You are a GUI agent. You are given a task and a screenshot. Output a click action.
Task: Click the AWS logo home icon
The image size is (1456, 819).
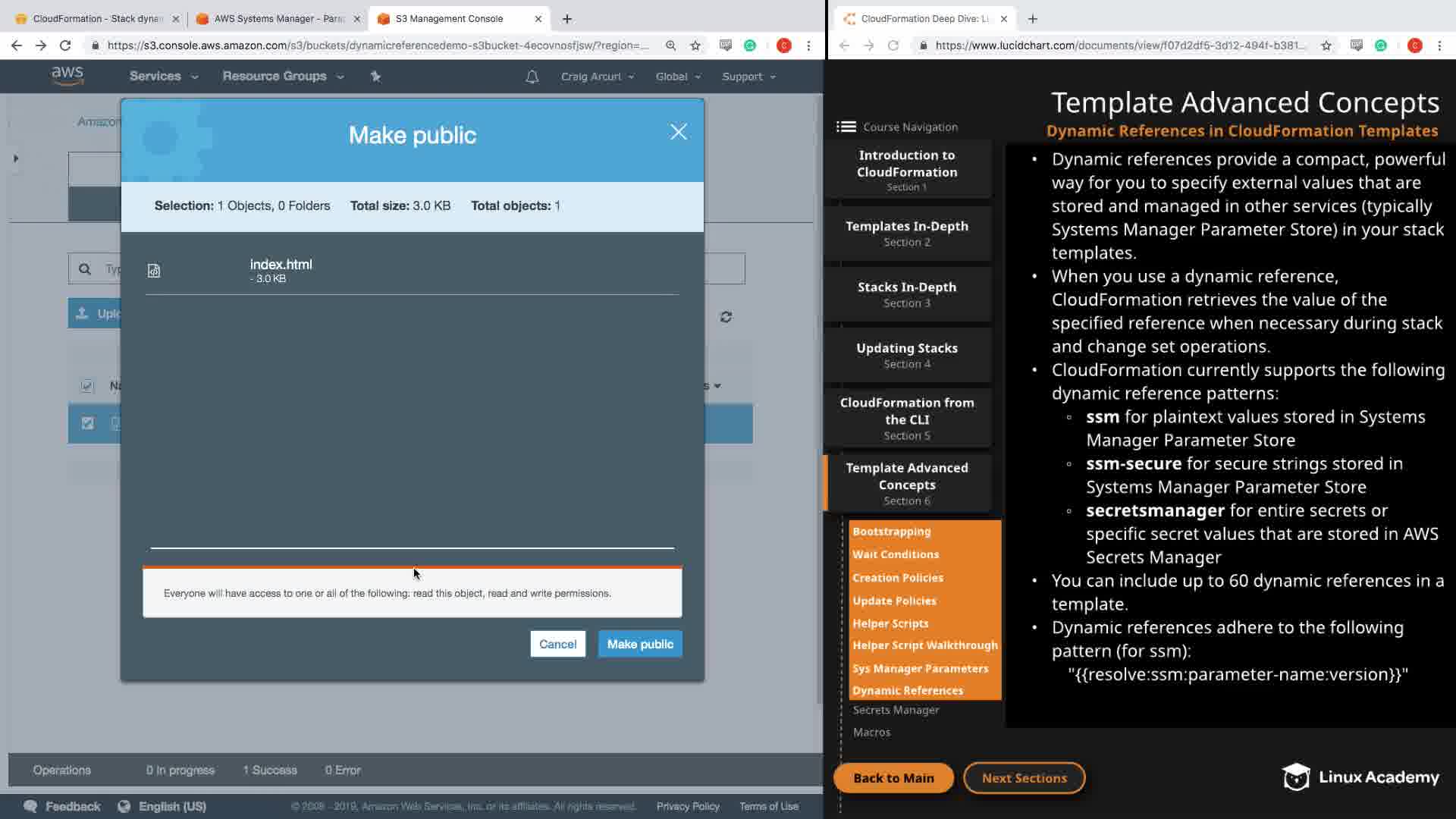[x=67, y=76]
